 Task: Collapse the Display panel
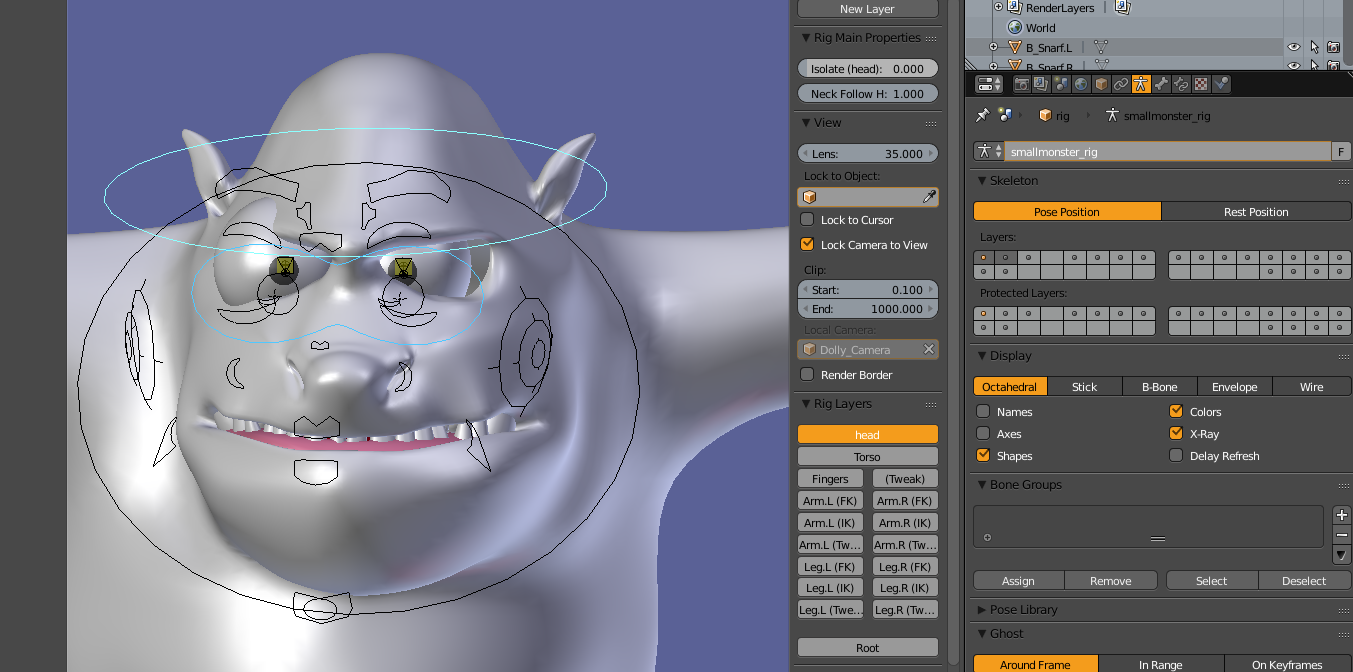pos(981,356)
